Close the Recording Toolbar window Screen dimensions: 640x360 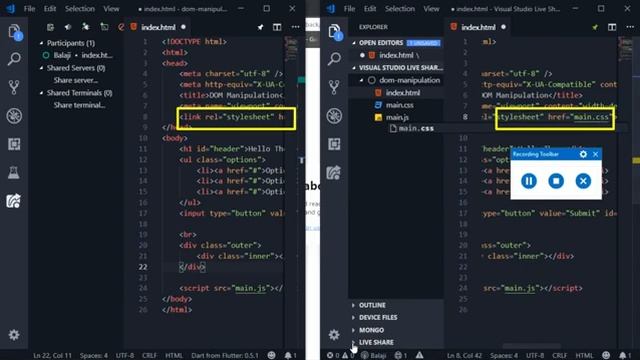point(596,154)
